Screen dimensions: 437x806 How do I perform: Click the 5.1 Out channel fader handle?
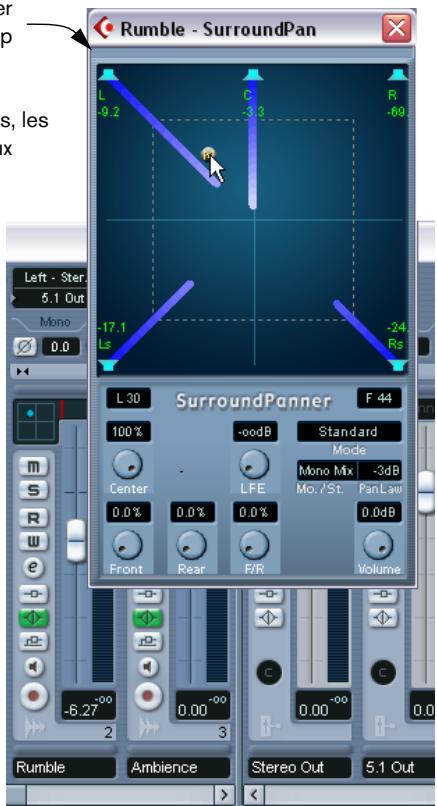pos(426,491)
